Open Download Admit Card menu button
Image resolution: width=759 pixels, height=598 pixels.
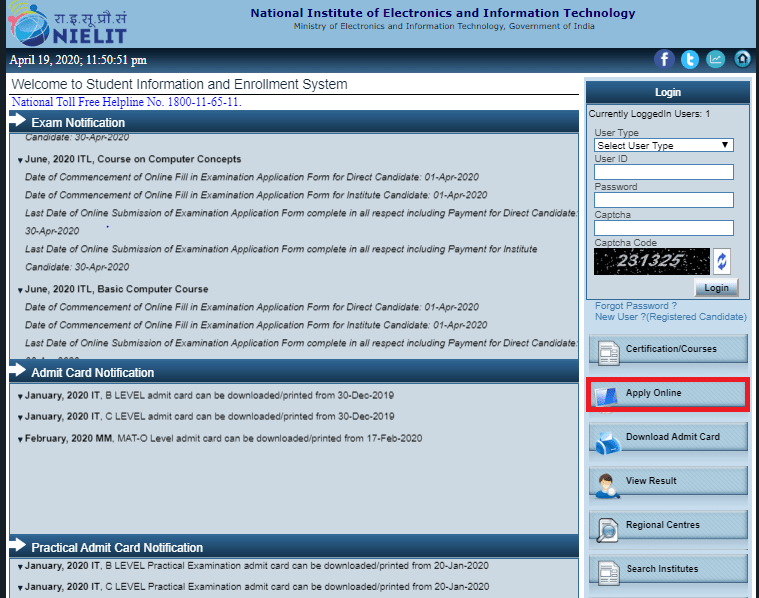point(668,437)
